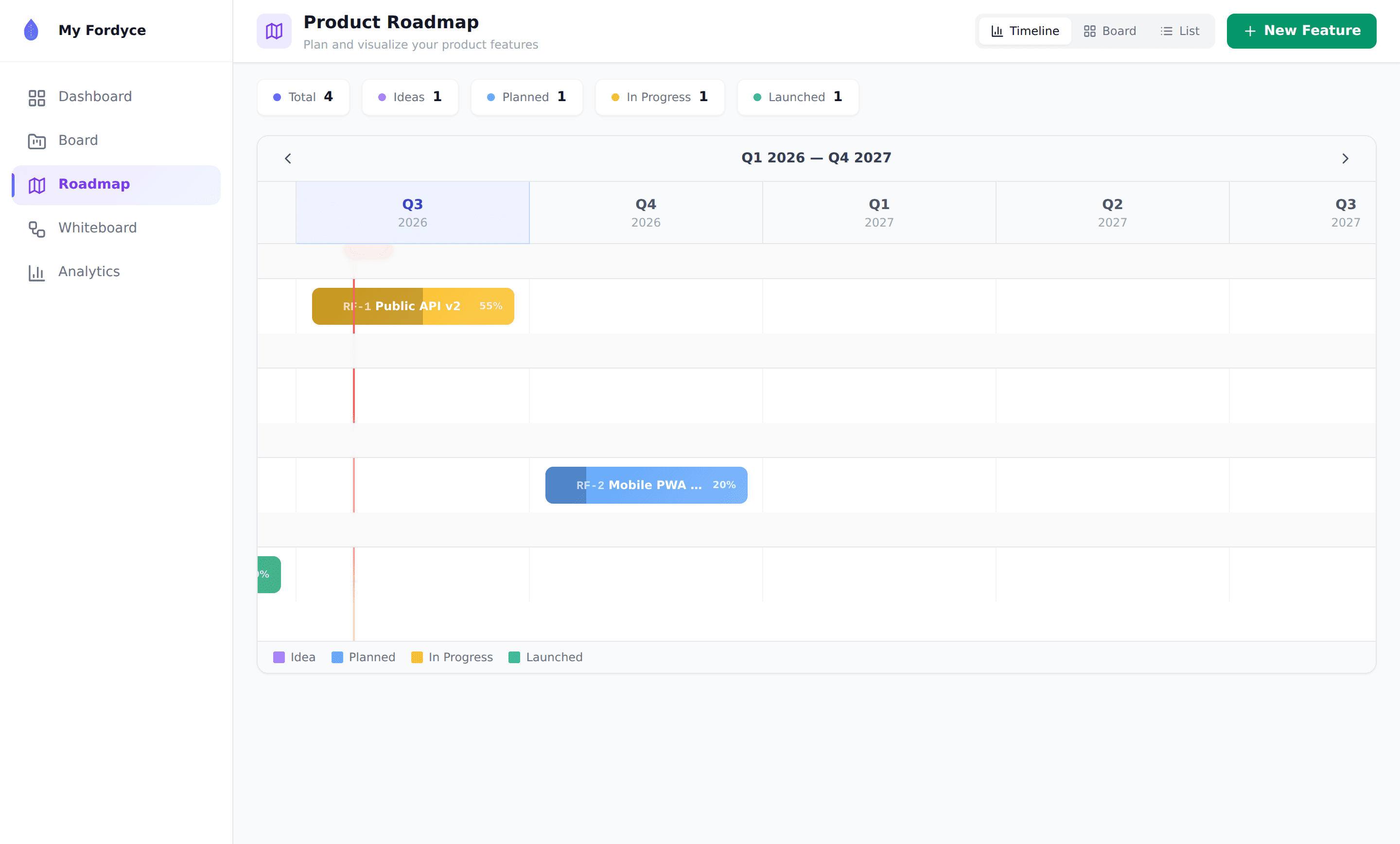The image size is (1400, 844).
Task: Click the plus icon on New Feature
Action: click(x=1250, y=31)
